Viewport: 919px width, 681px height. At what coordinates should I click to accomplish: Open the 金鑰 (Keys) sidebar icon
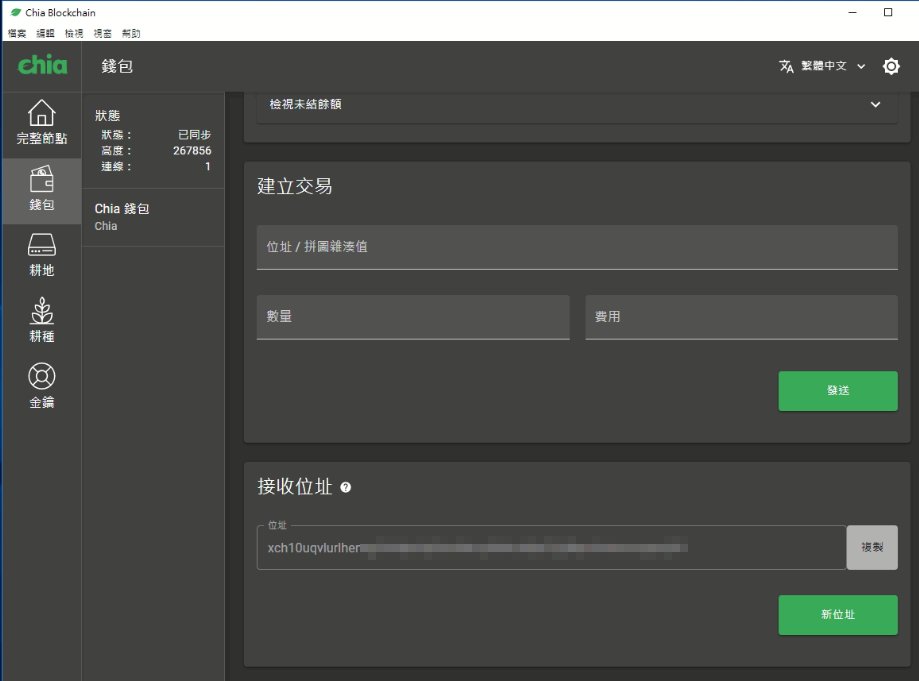41,386
